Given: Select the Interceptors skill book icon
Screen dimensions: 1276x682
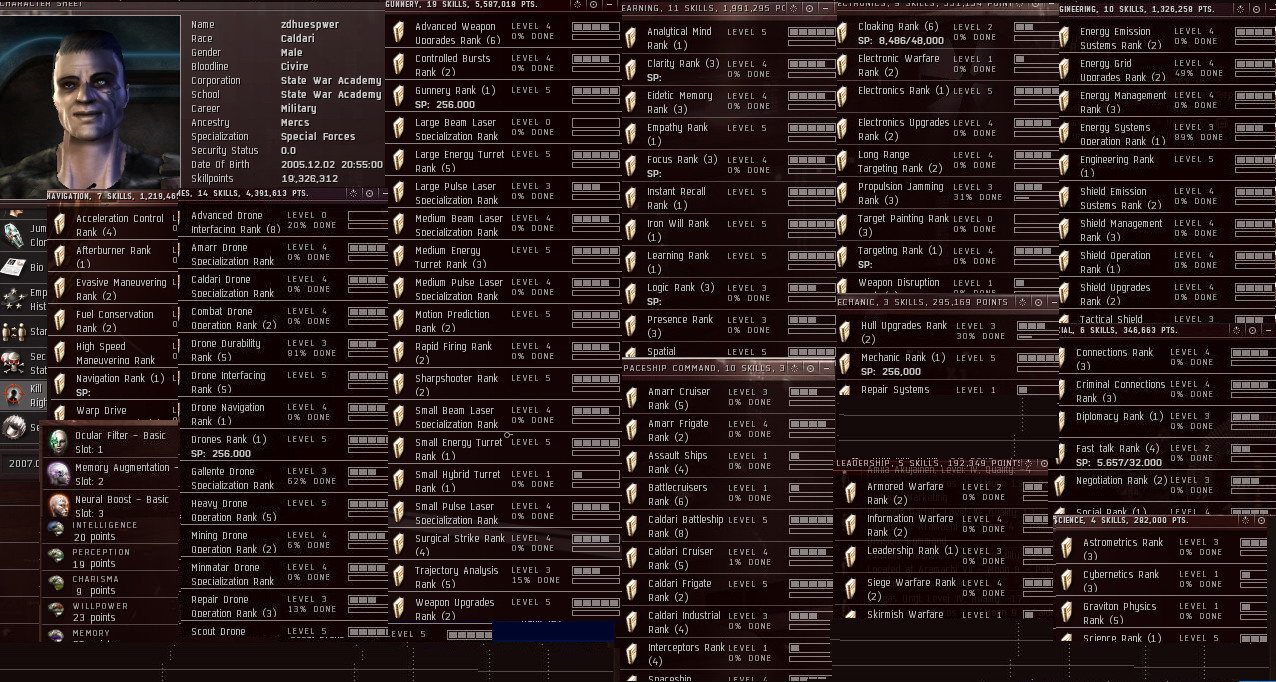Looking at the screenshot, I should [x=631, y=654].
